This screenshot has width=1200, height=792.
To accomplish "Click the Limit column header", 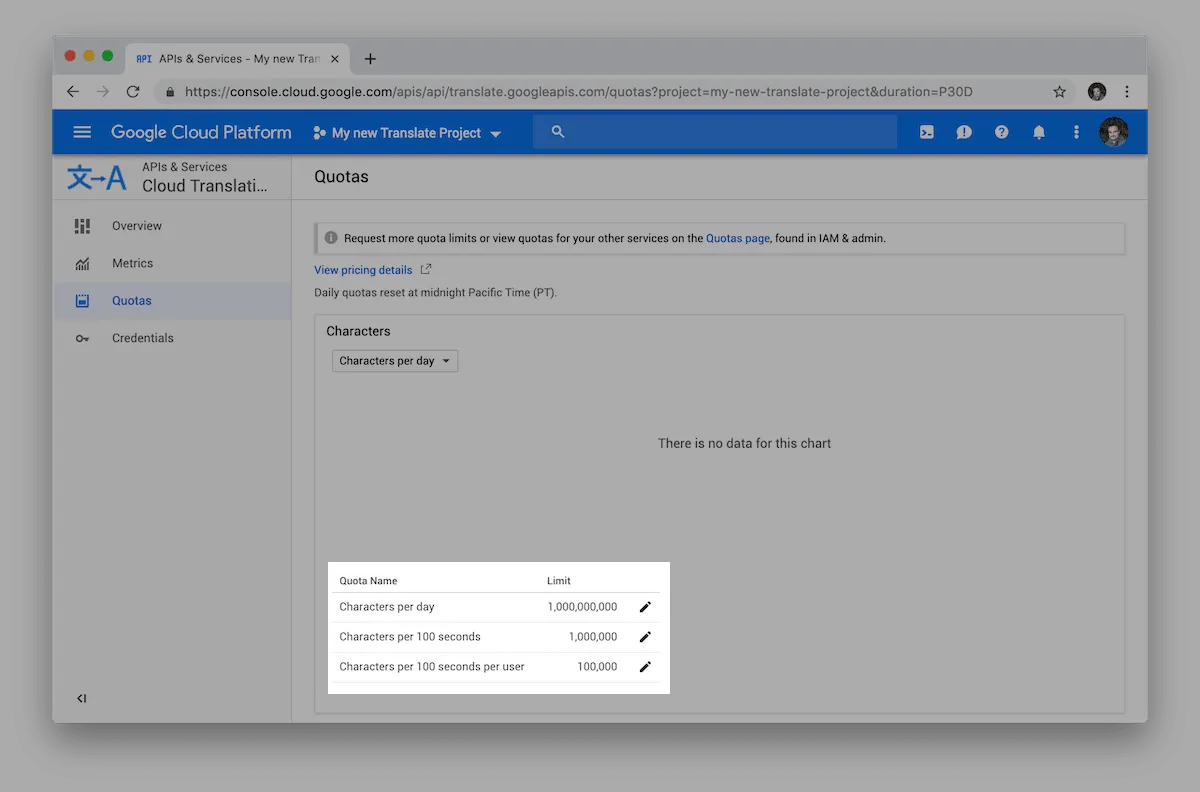I will (x=559, y=581).
